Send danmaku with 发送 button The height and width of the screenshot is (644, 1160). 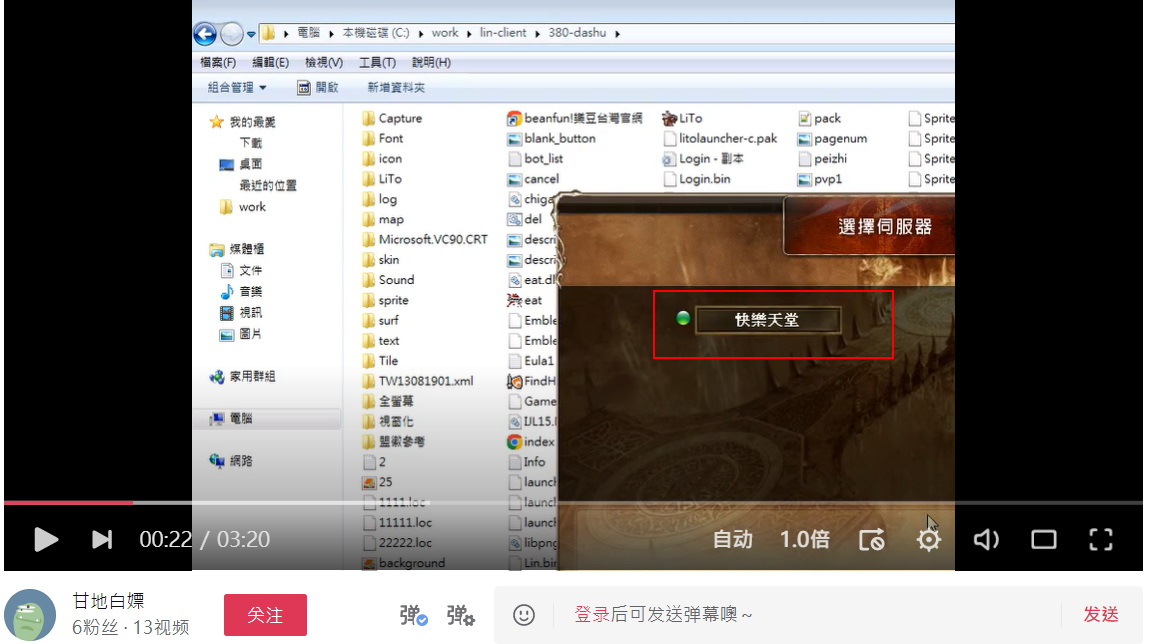point(1101,614)
